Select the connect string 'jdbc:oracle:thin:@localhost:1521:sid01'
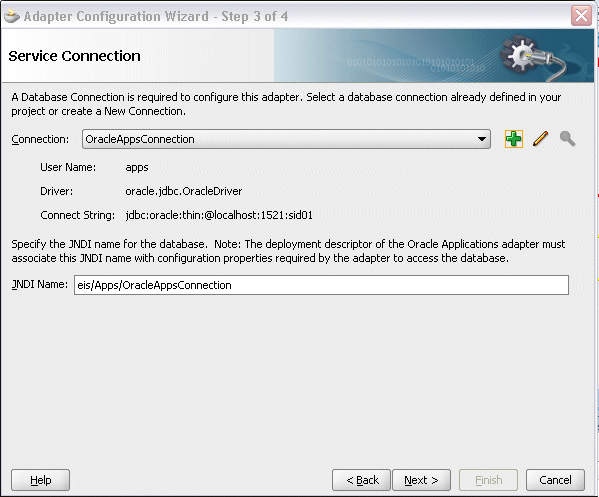The height and width of the screenshot is (497, 599). tap(219, 215)
